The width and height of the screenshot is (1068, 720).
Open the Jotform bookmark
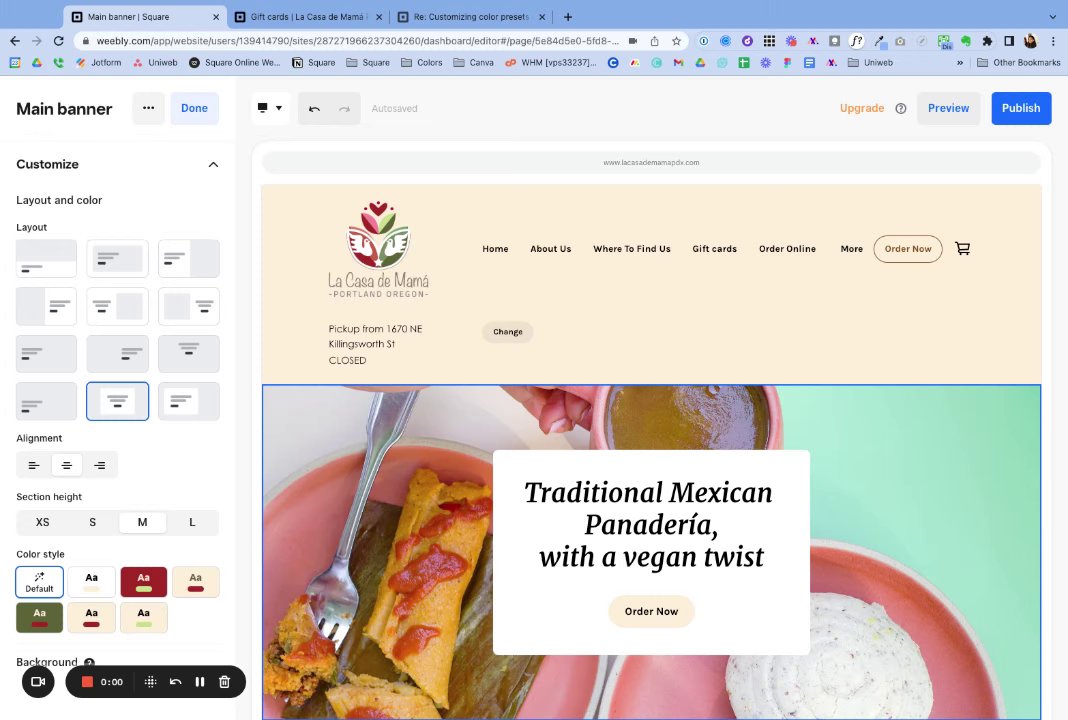pos(99,63)
